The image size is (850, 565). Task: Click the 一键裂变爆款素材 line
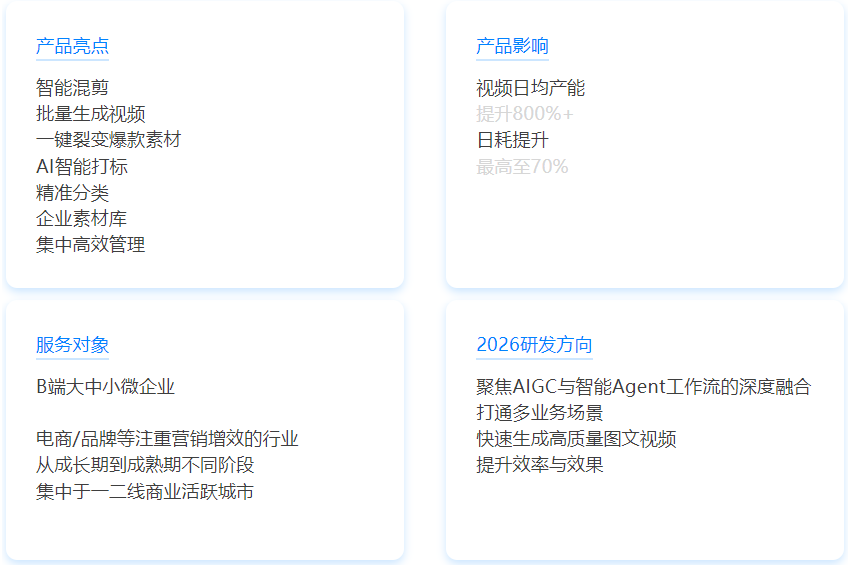pos(108,140)
